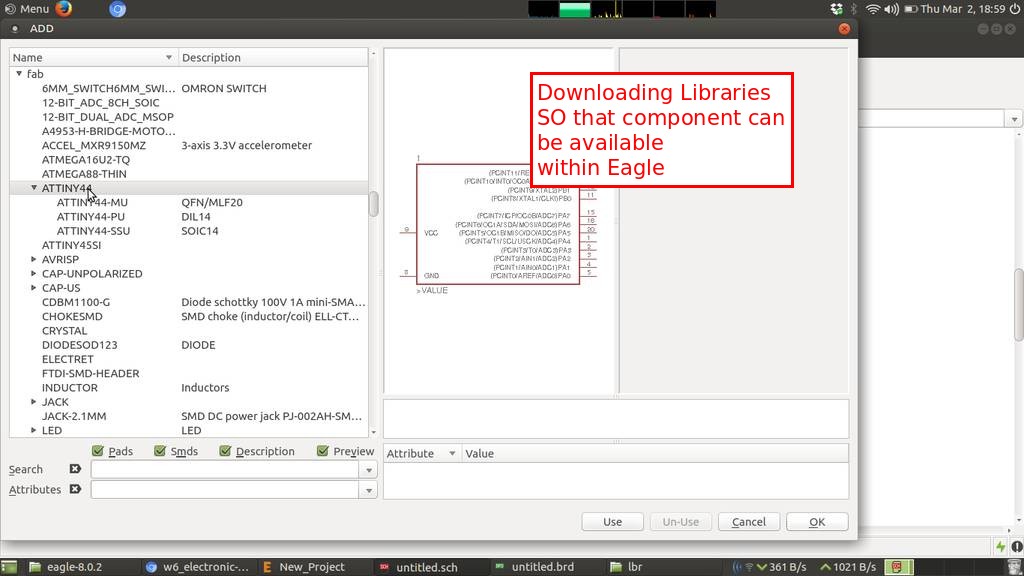Expand the LED entry
The image size is (1024, 576).
(x=34, y=430)
